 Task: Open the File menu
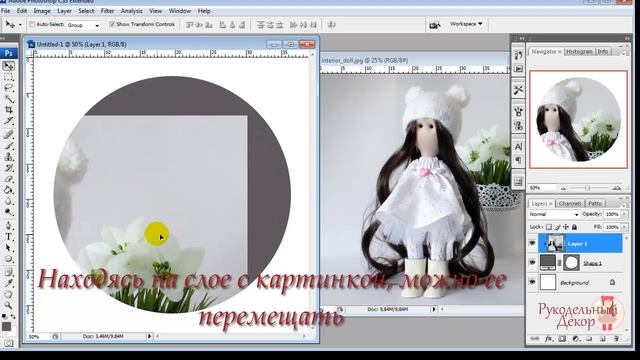pyautogui.click(x=6, y=11)
